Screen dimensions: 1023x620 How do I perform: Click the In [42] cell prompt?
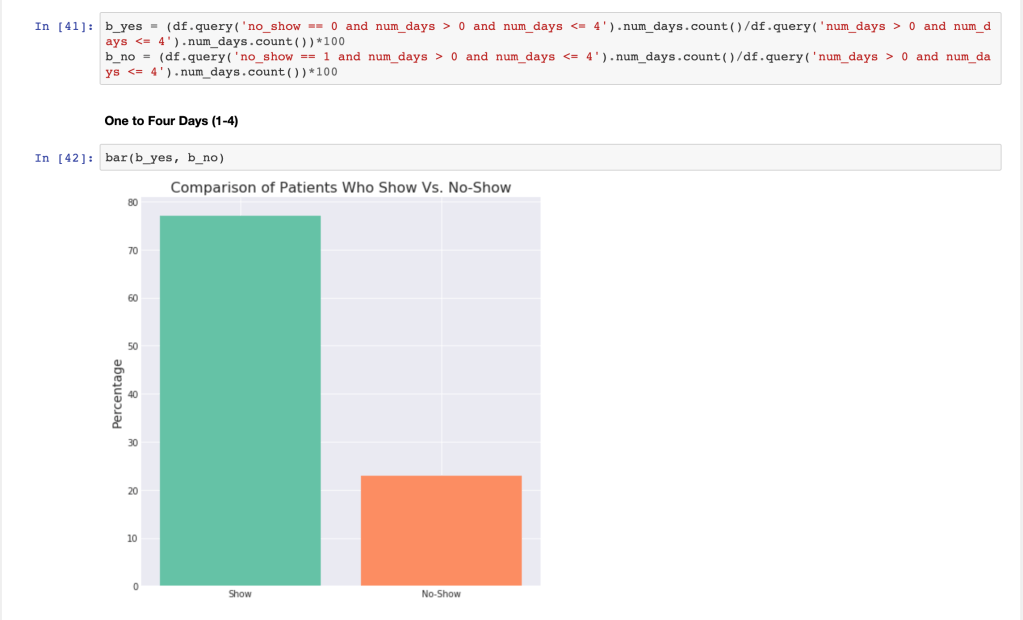pyautogui.click(x=63, y=158)
